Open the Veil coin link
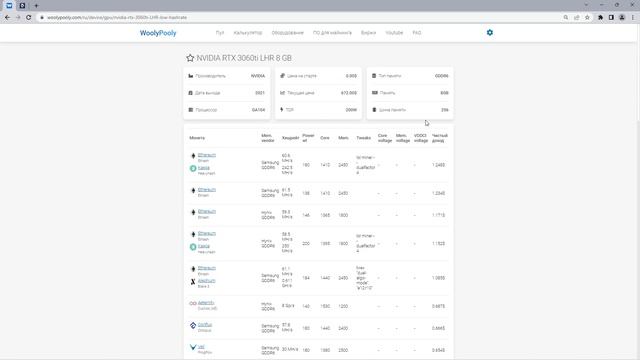Screen dimensions: 640x360 (x=201, y=347)
